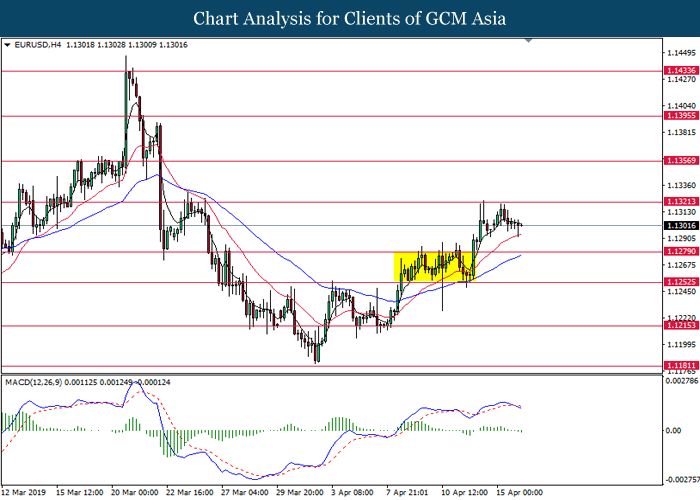Select the 1.14336 red price label
Viewport: 700px width, 500px height.
(x=679, y=71)
